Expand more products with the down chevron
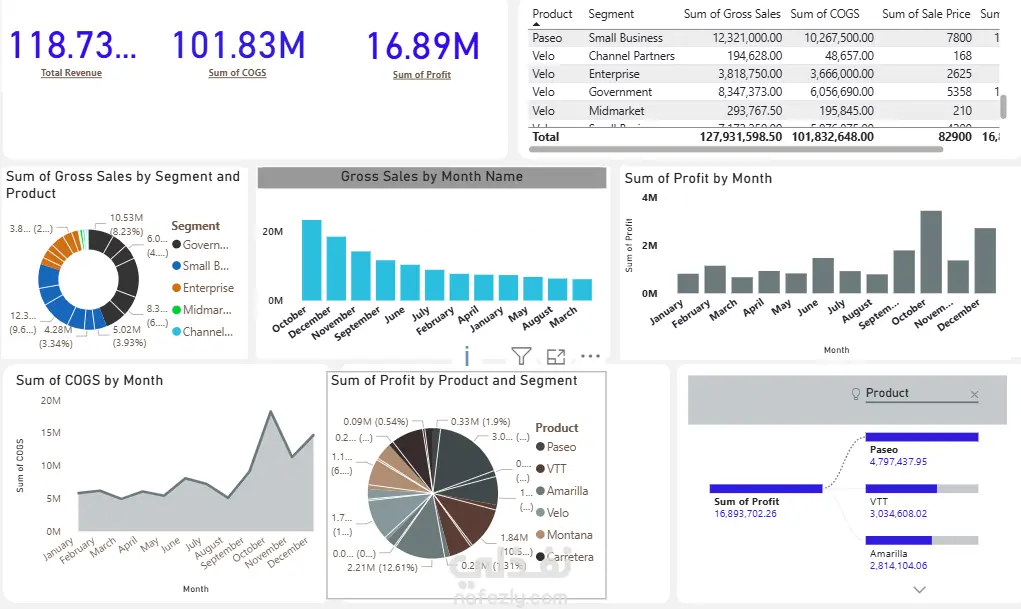The width and height of the screenshot is (1021, 609). click(x=919, y=589)
